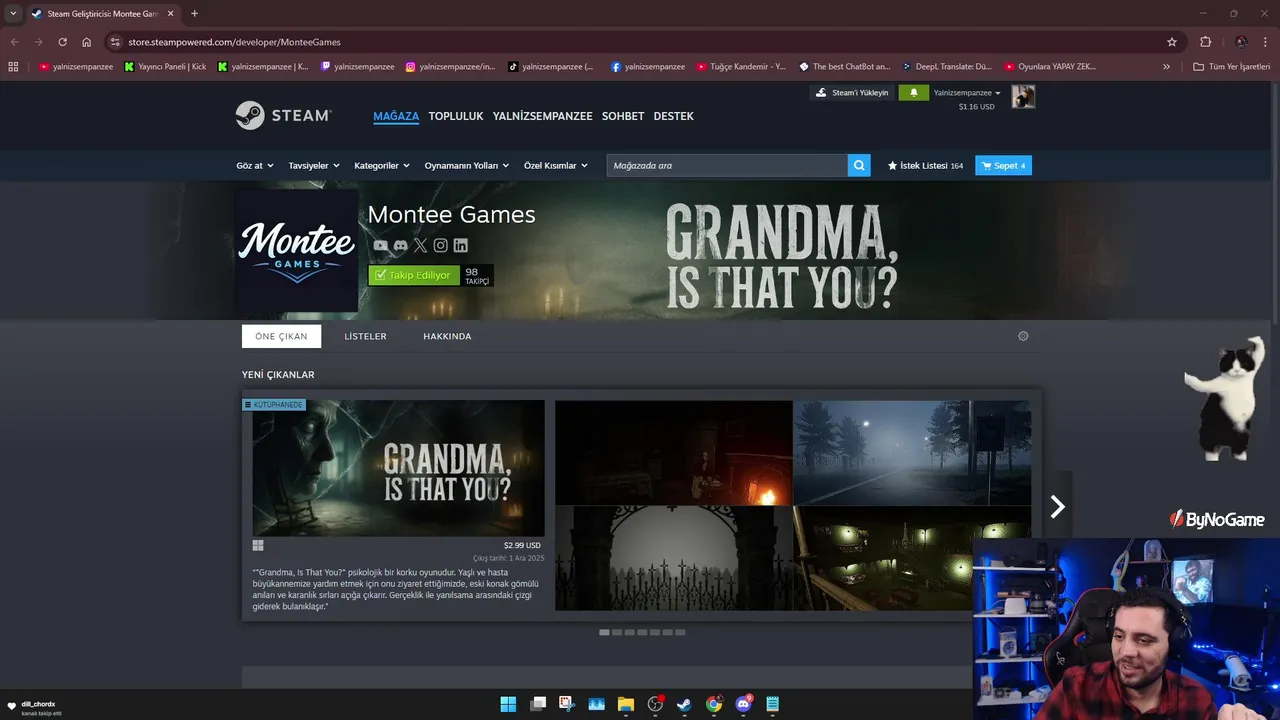Open Discord from the taskbar
This screenshot has height=720, width=1280.
743,704
